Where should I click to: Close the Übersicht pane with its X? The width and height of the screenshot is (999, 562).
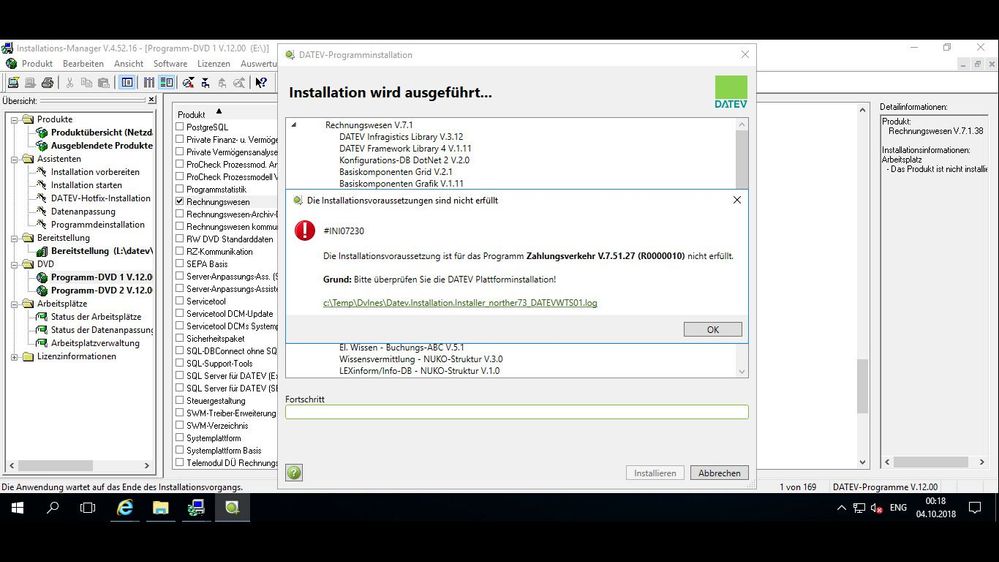coord(151,100)
